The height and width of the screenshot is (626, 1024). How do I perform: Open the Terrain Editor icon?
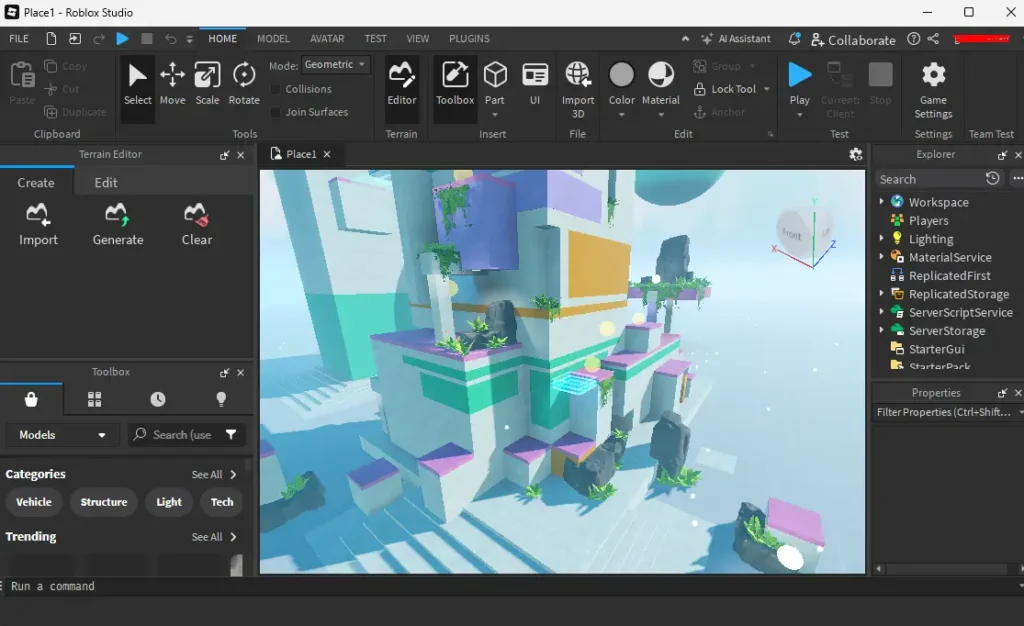click(x=402, y=84)
